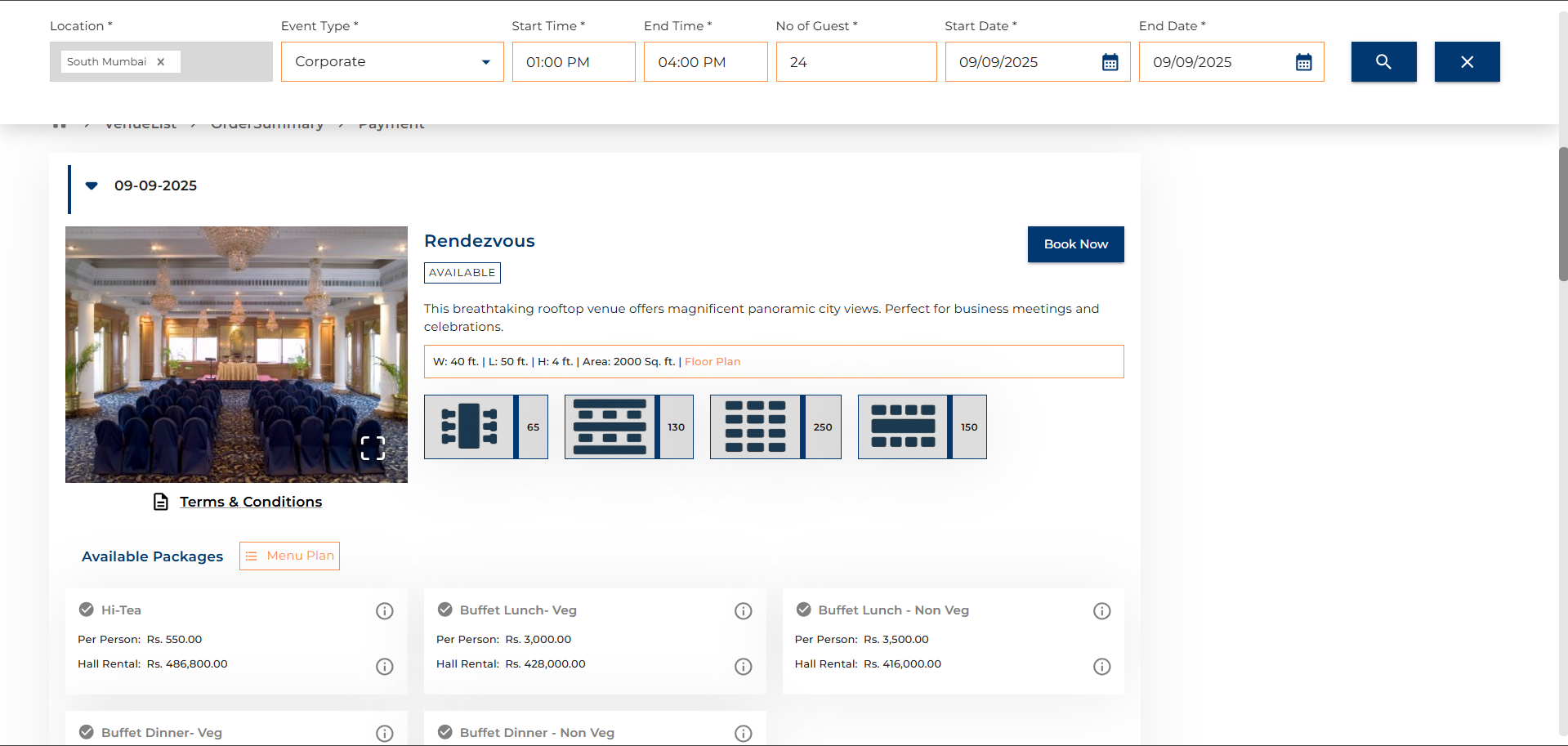Viewport: 1568px width, 746px height.
Task: Open the Floor Plan link
Action: pyautogui.click(x=712, y=361)
